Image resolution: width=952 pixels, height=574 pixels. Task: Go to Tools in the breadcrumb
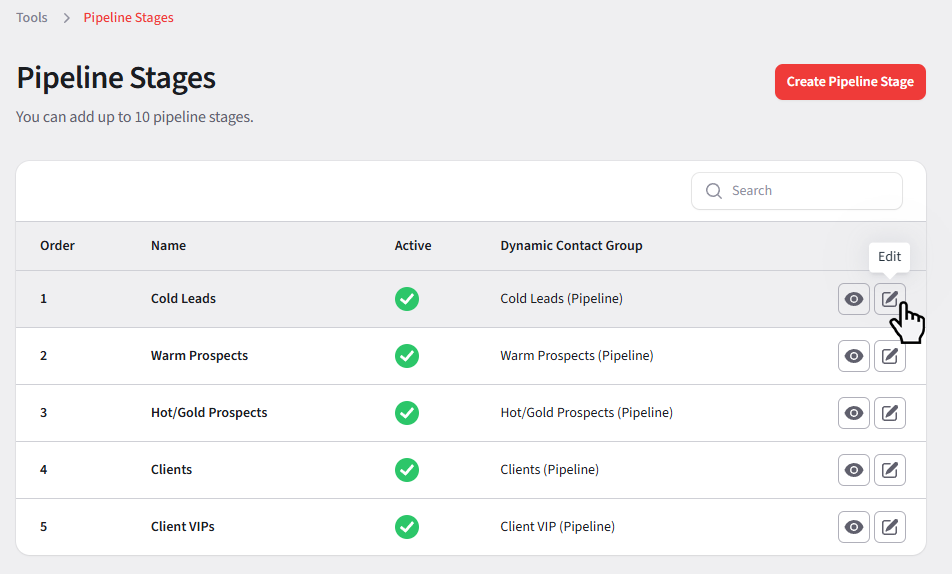[x=32, y=18]
